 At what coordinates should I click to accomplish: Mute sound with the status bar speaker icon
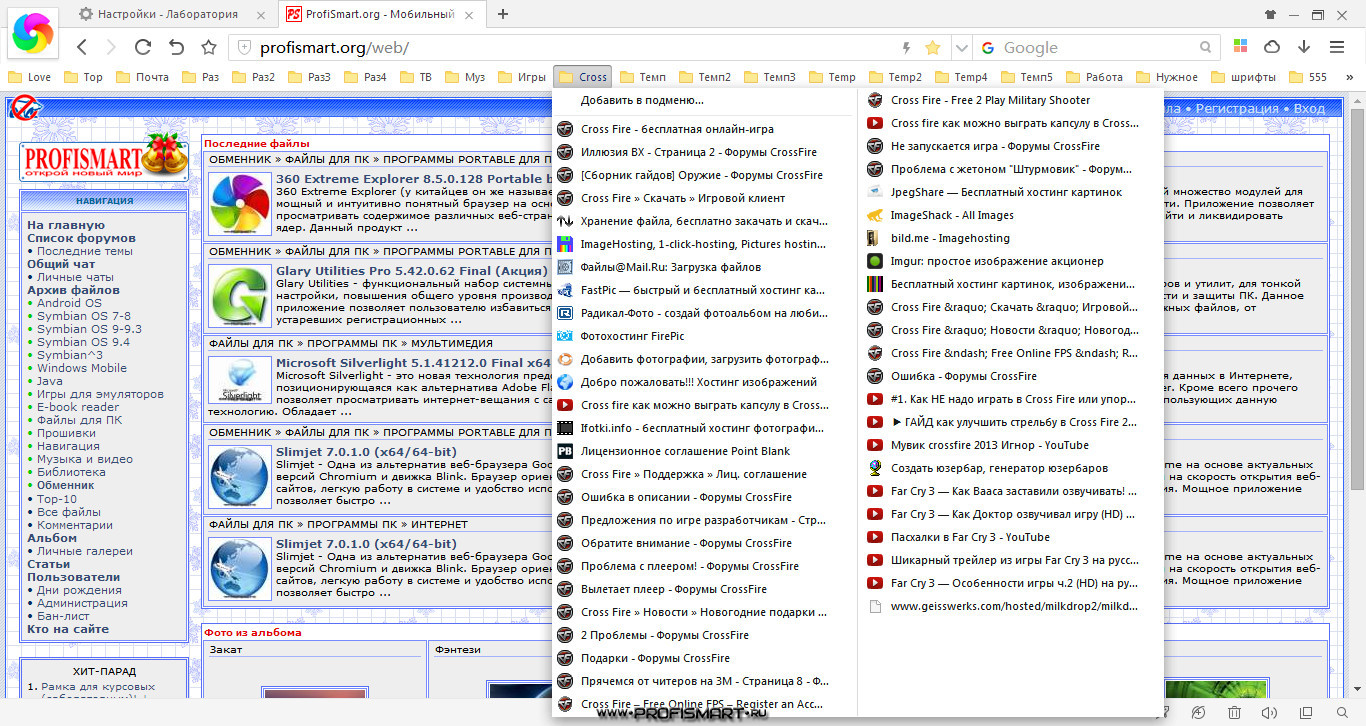coord(1270,712)
